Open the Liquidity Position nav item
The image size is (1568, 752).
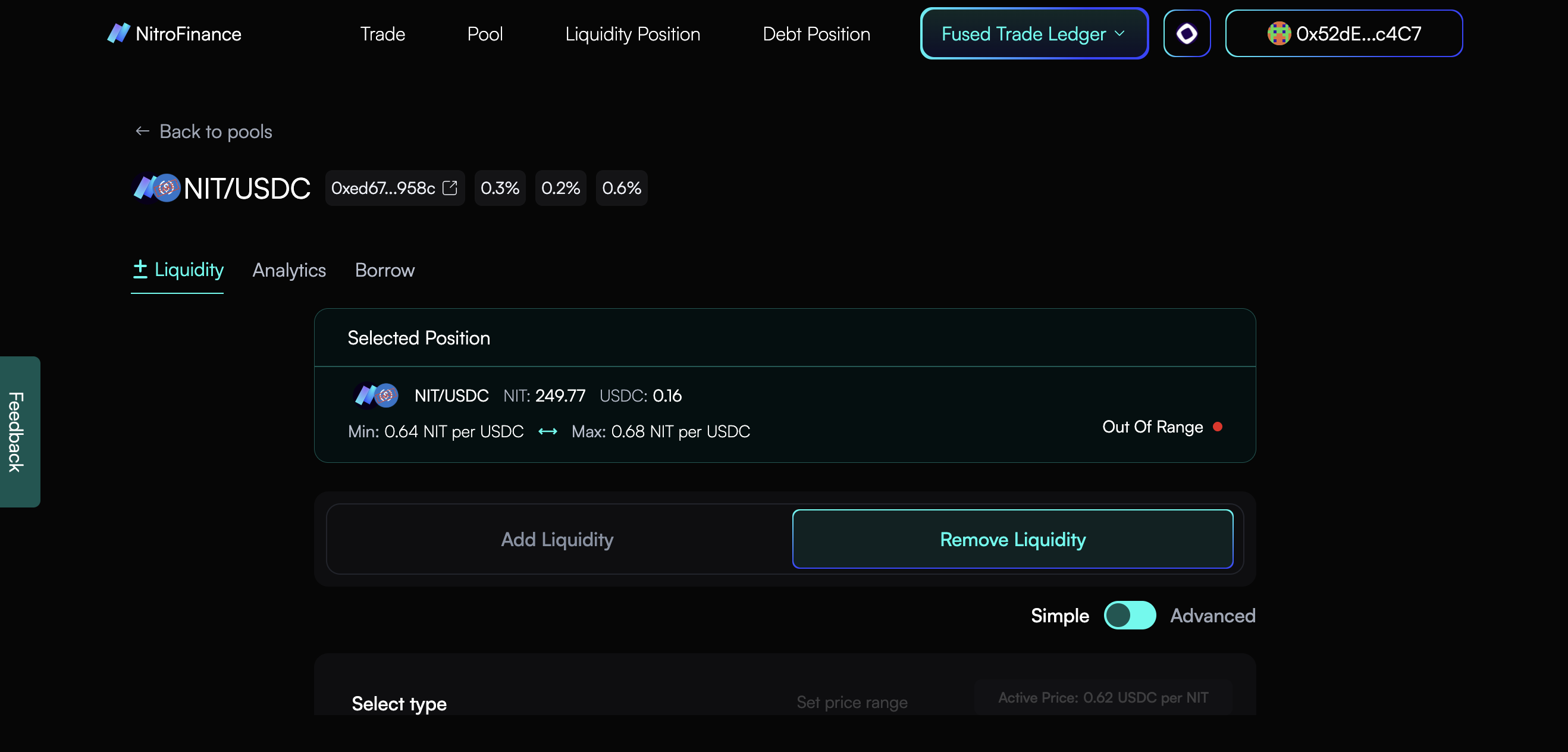pyautogui.click(x=632, y=34)
